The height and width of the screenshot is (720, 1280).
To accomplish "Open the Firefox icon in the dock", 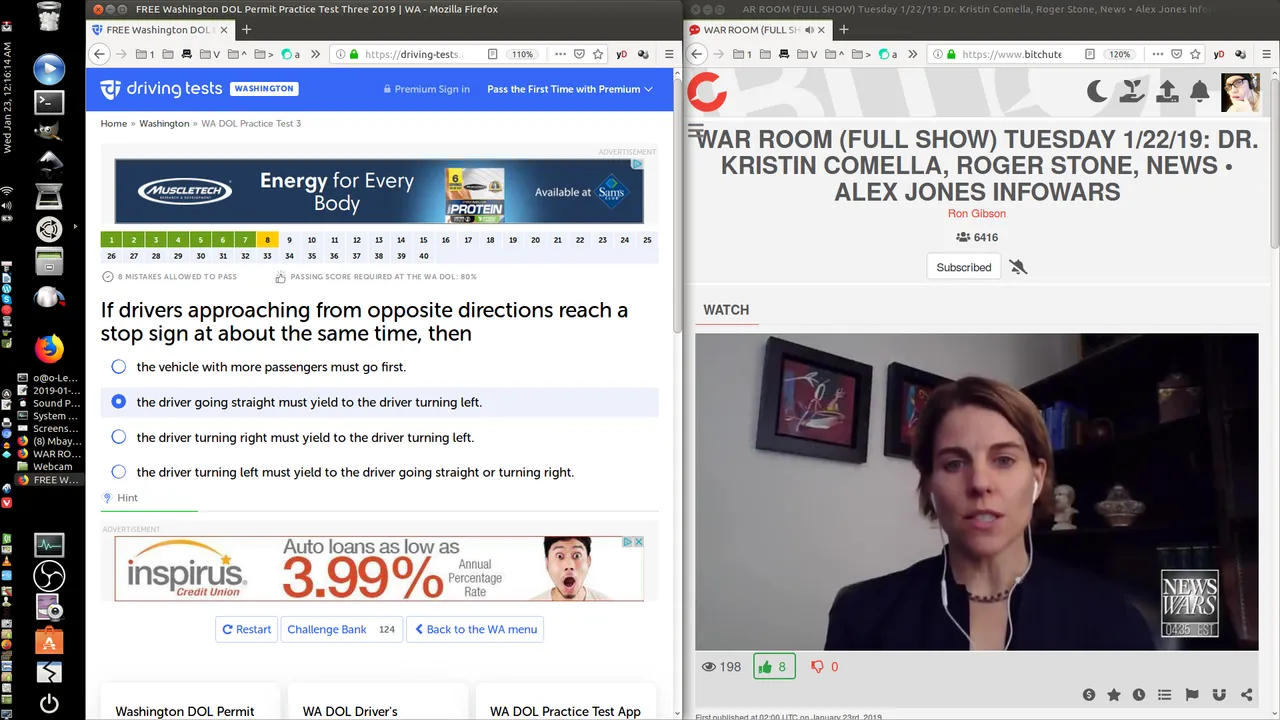I will 49,348.
